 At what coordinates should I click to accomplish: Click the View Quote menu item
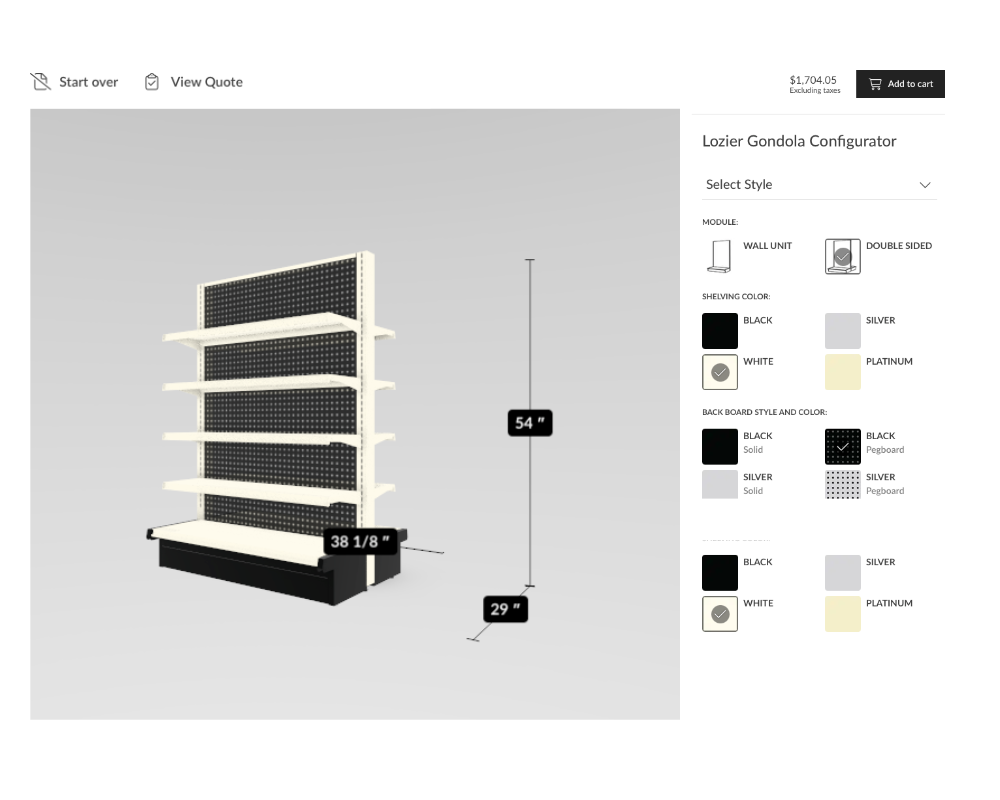point(207,81)
